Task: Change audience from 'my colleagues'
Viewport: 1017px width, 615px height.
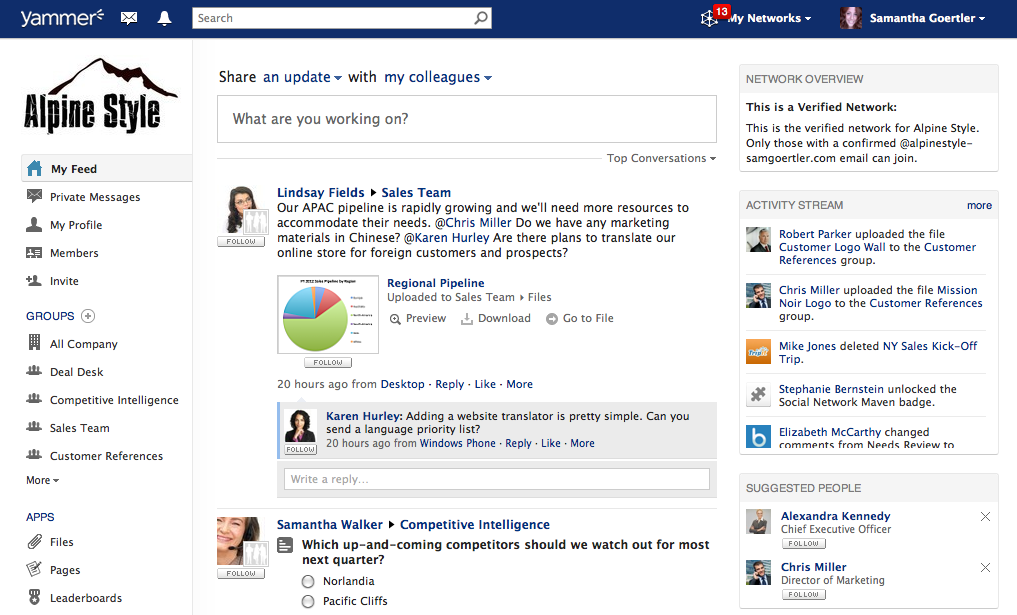Action: point(438,77)
